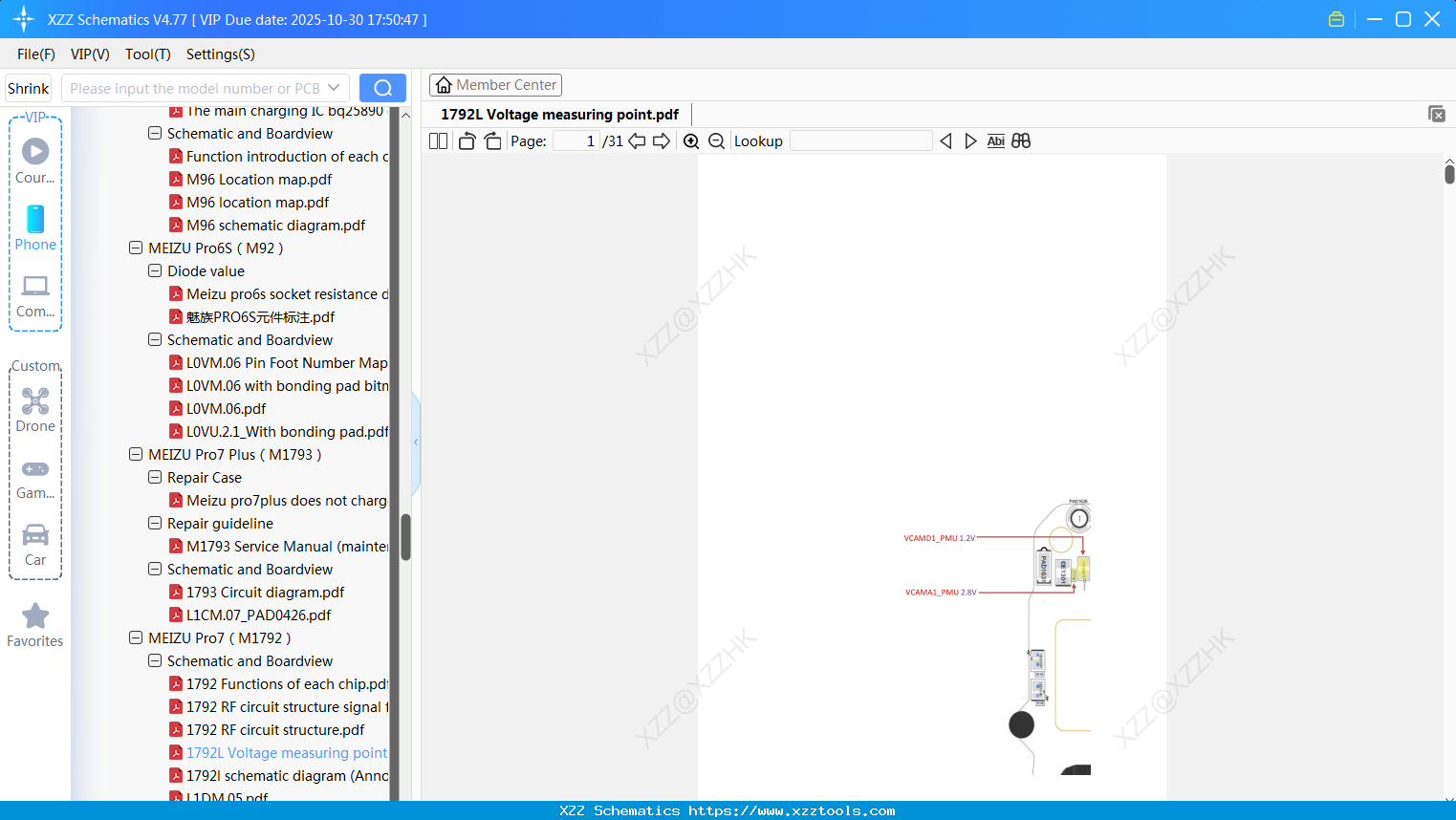The image size is (1456, 820).
Task: Click the file tree vertical scrollbar thumb
Action: [405, 537]
